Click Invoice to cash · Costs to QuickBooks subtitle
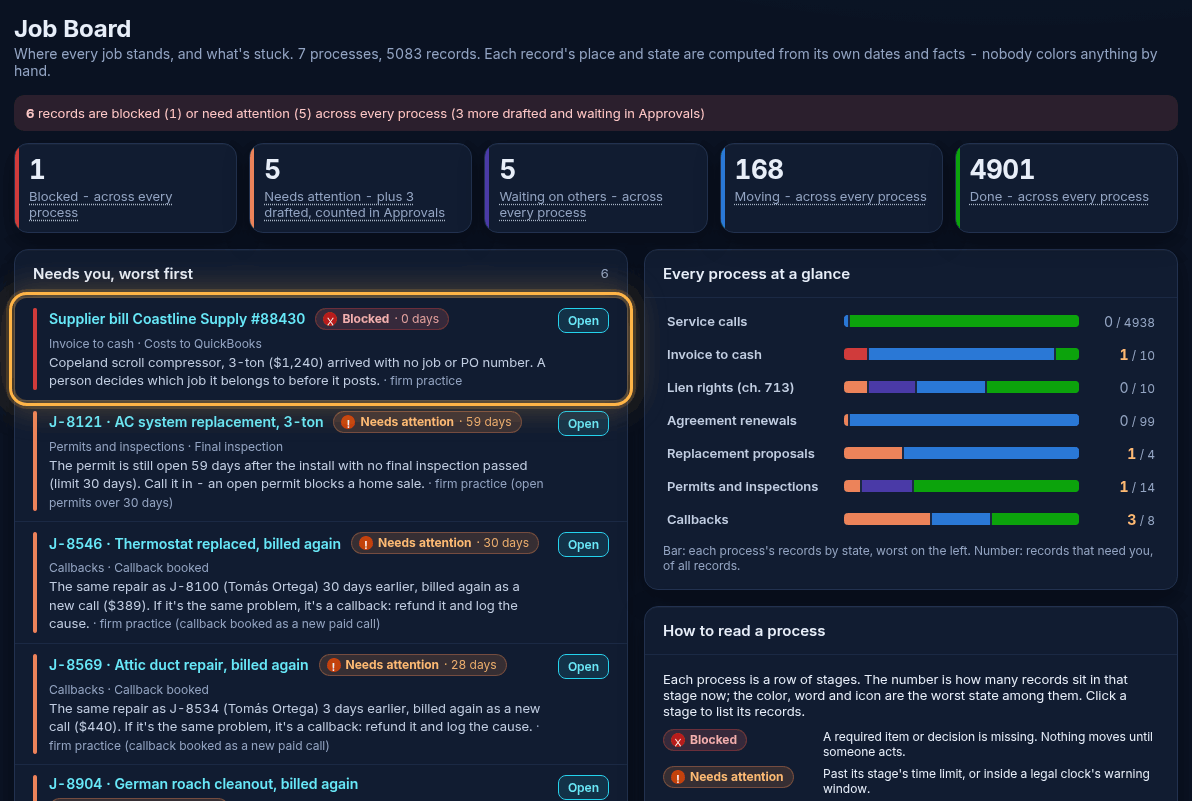This screenshot has width=1192, height=801. (x=155, y=344)
